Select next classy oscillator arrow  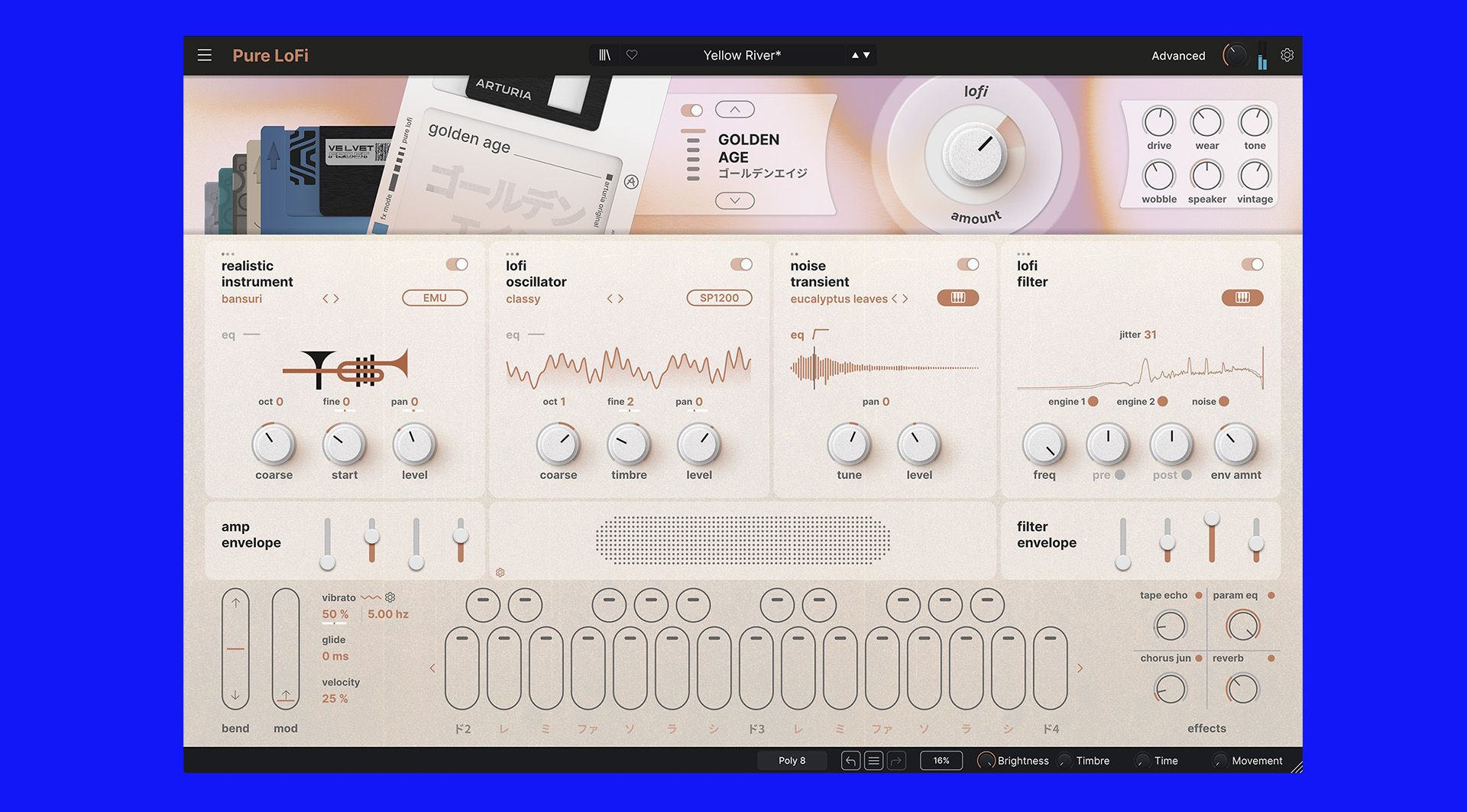pyautogui.click(x=620, y=299)
